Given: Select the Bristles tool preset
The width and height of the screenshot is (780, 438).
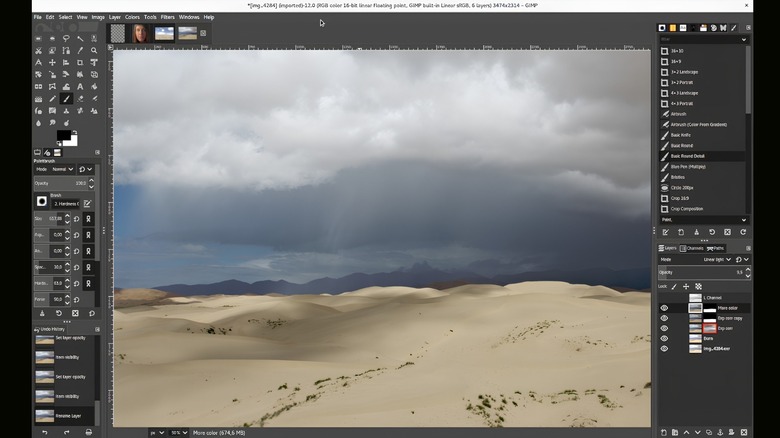Looking at the screenshot, I should tap(702, 177).
